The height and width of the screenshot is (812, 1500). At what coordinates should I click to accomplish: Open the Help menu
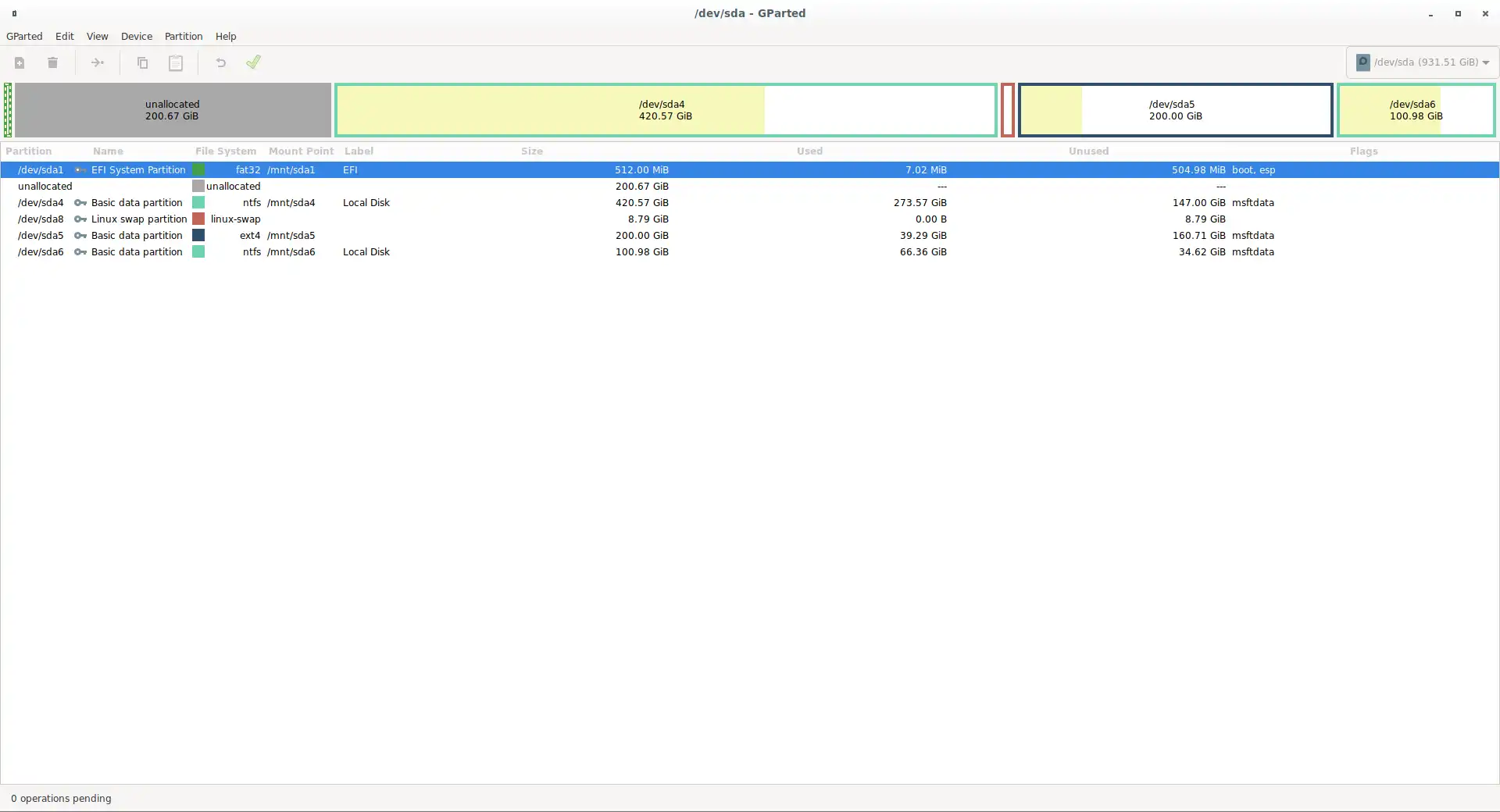pyautogui.click(x=226, y=37)
